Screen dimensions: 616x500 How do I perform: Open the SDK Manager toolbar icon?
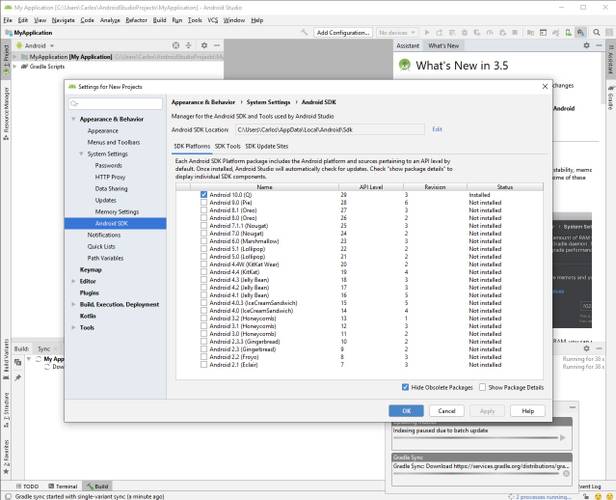tap(580, 33)
